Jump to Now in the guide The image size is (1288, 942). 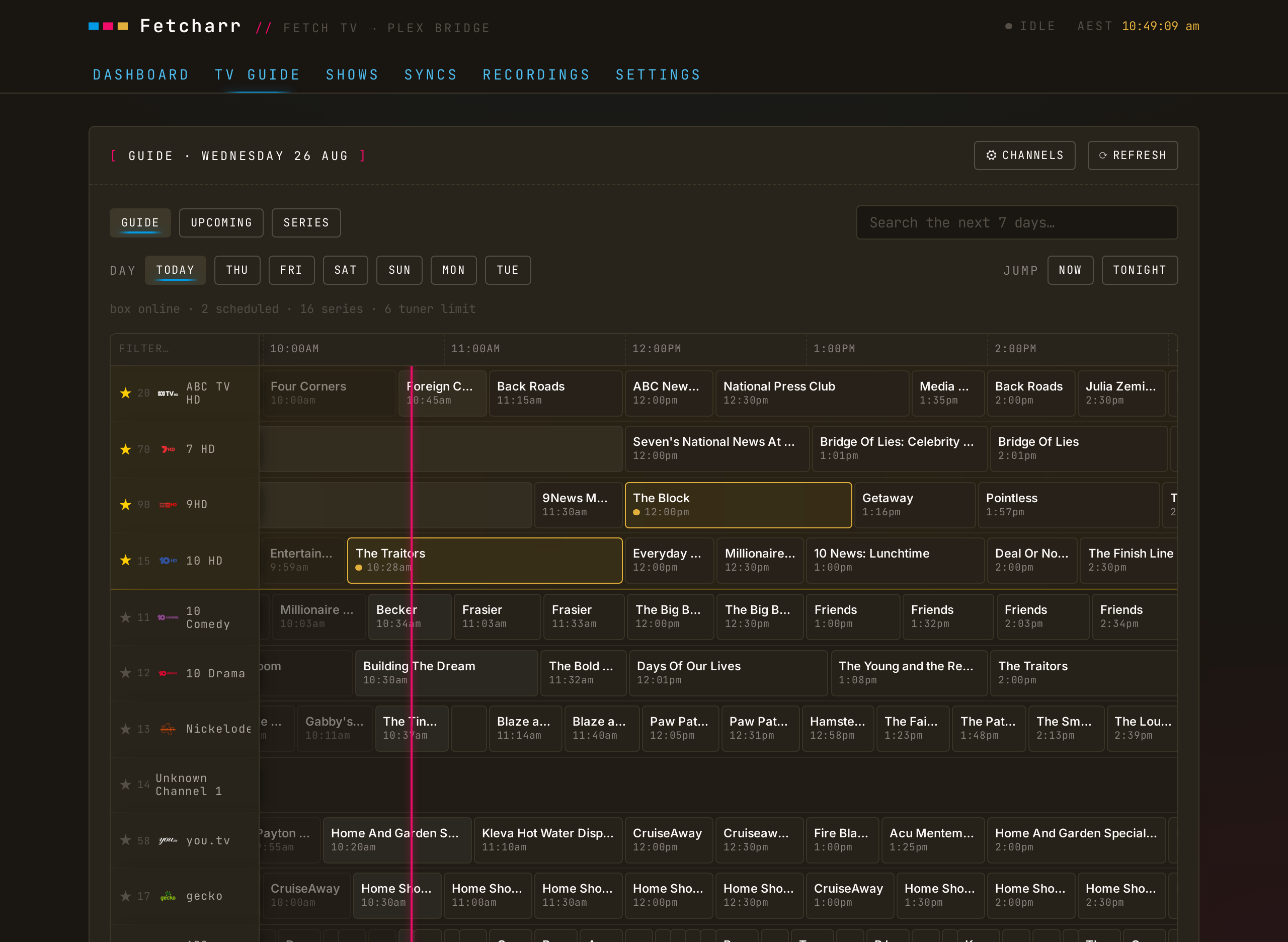pos(1070,270)
